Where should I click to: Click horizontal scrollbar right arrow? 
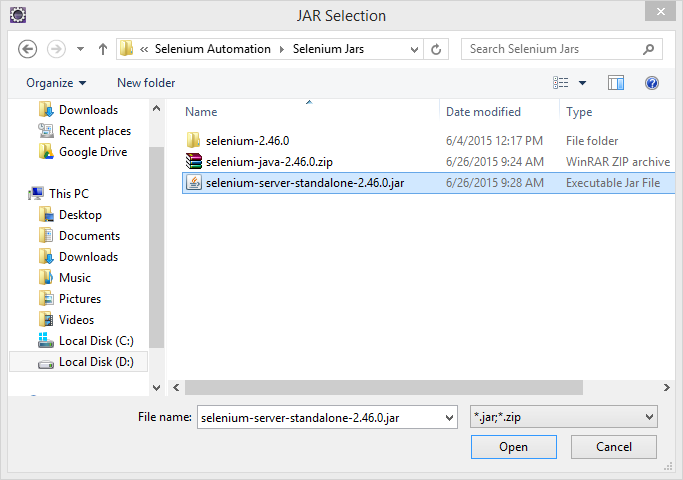tap(666, 387)
